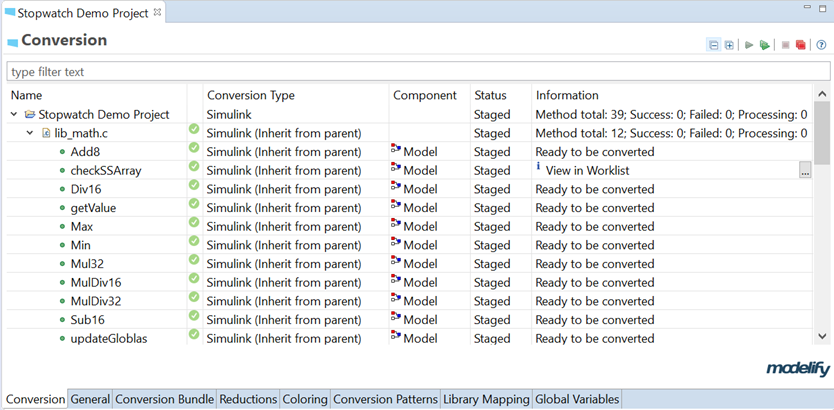Select the checkSSArray method row
This screenshot has width=834, height=410.
(410, 171)
